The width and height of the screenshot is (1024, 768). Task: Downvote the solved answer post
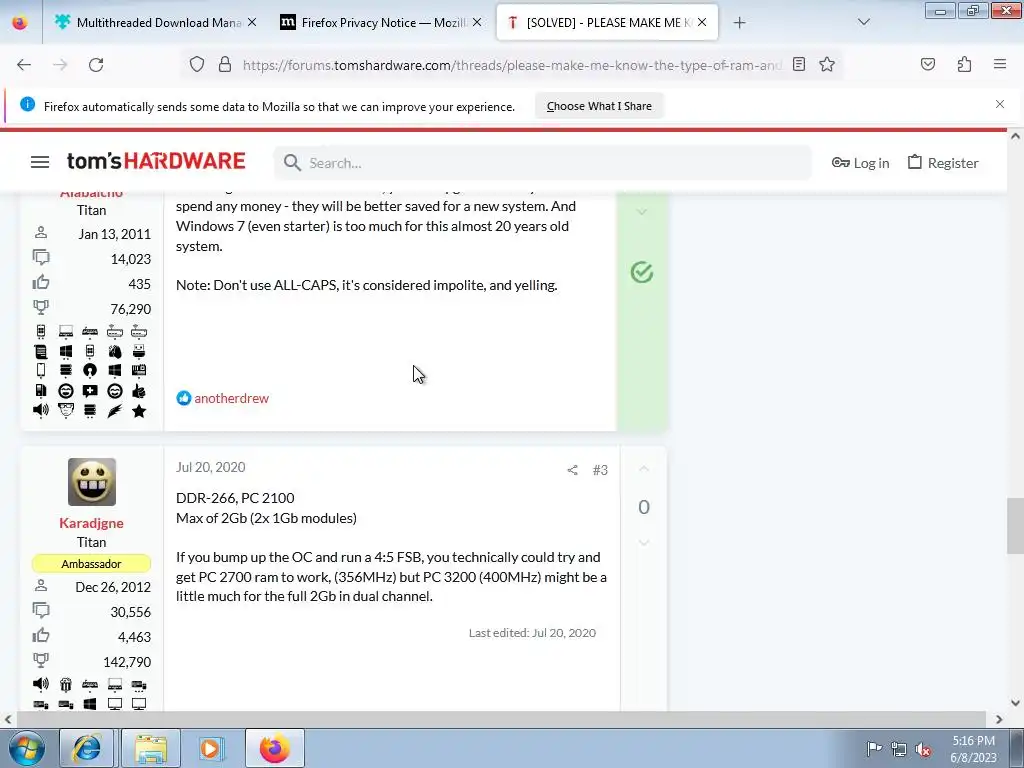[x=642, y=212]
